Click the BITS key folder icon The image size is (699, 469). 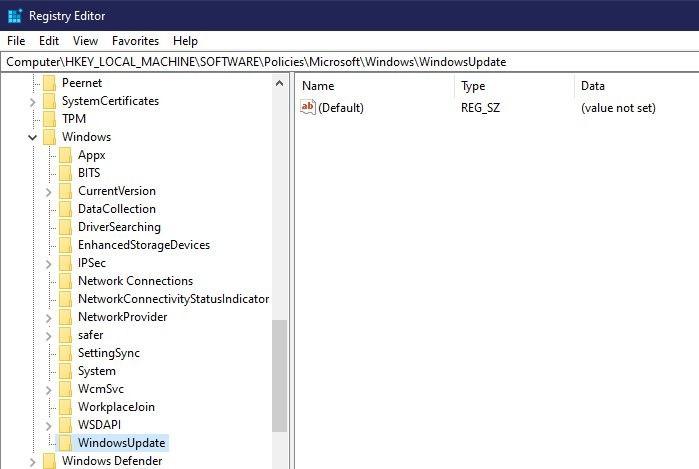pos(66,173)
